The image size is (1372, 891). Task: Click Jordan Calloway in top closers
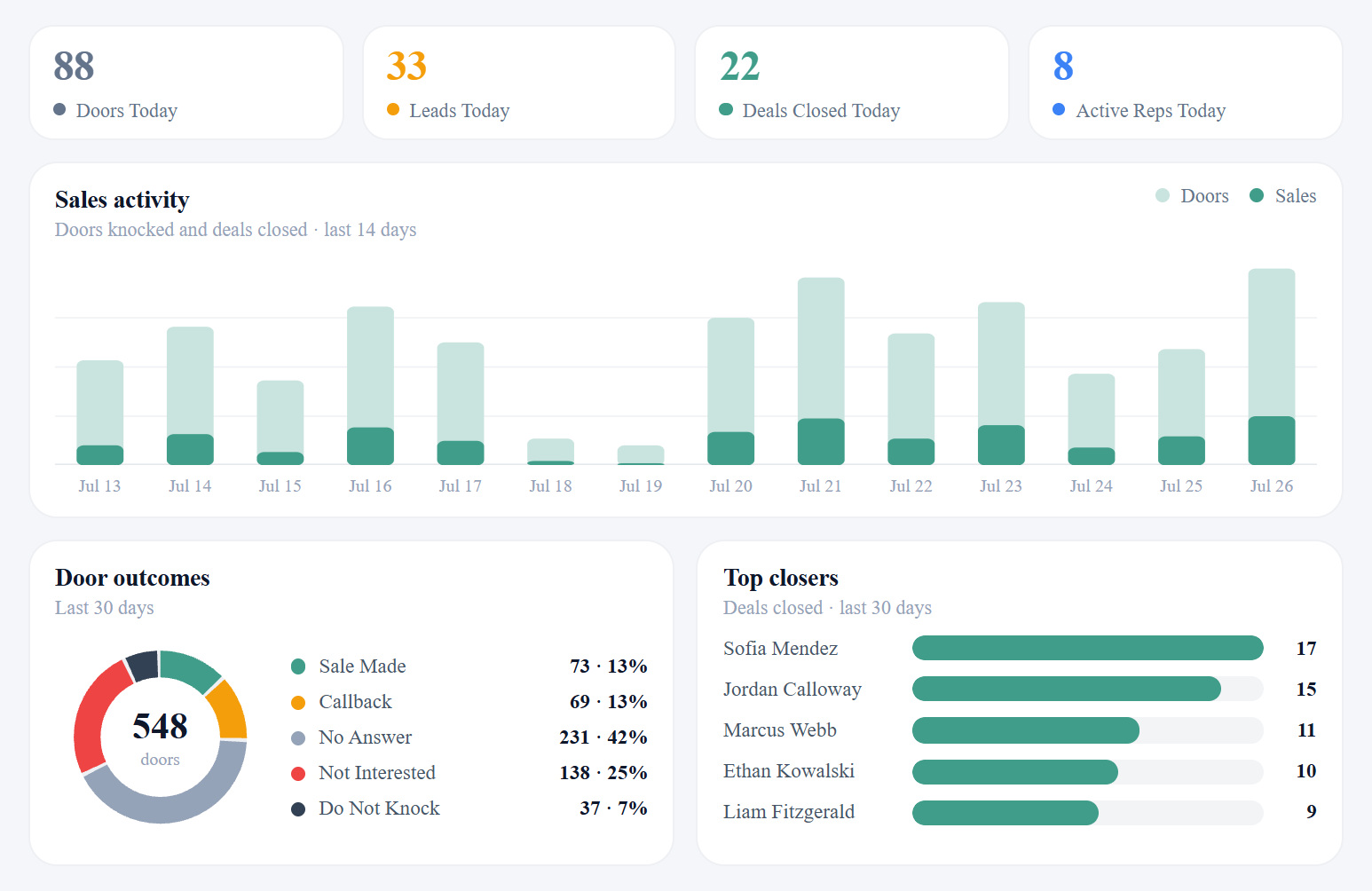tap(792, 690)
